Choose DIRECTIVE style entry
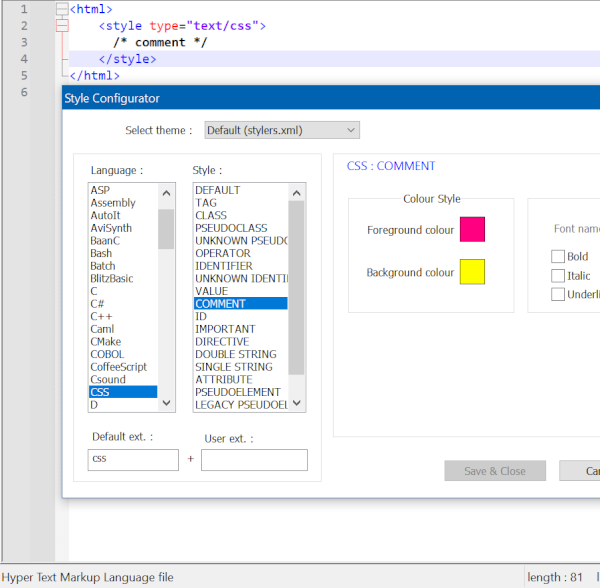 (241, 342)
